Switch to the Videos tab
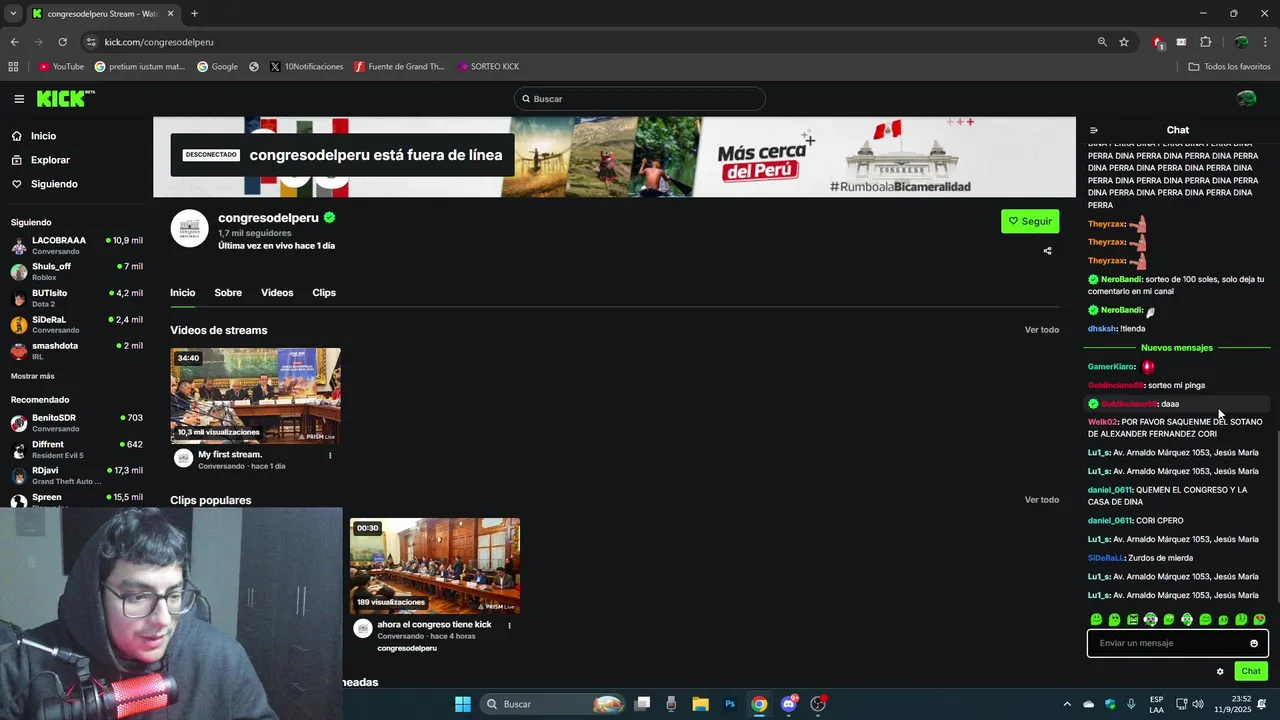The image size is (1280, 720). (277, 293)
